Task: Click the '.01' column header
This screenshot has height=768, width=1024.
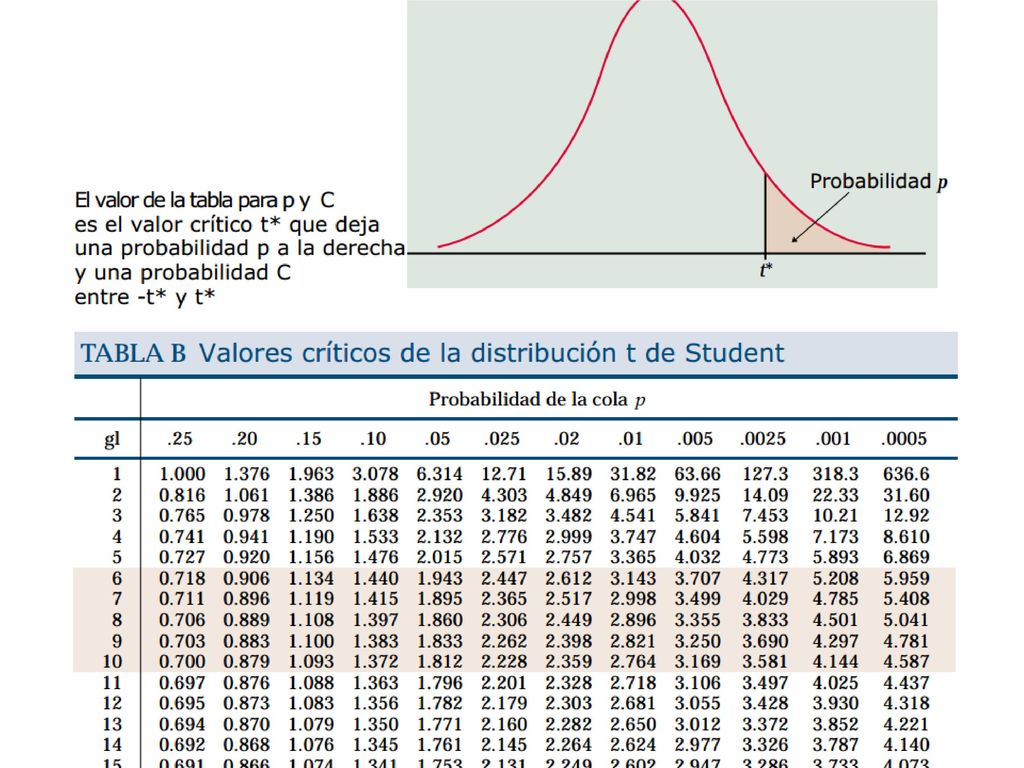Action: (630, 439)
